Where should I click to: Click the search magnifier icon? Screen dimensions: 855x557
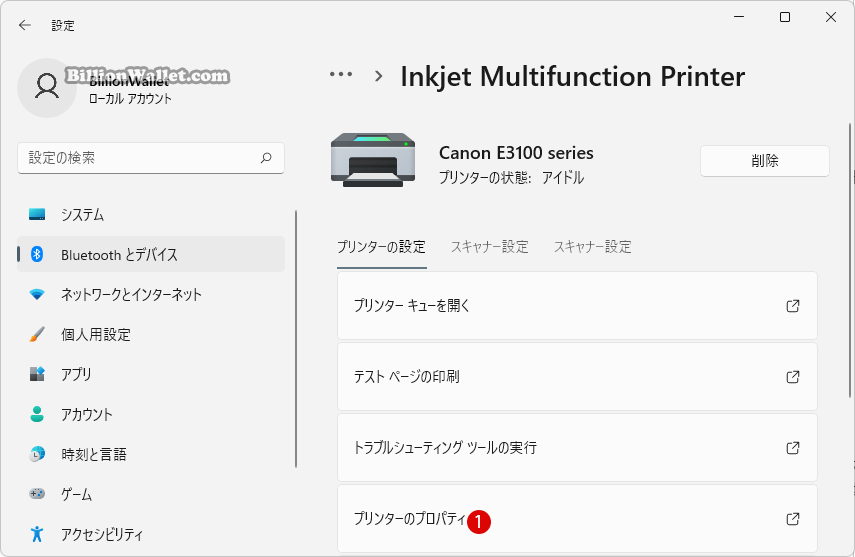266,158
